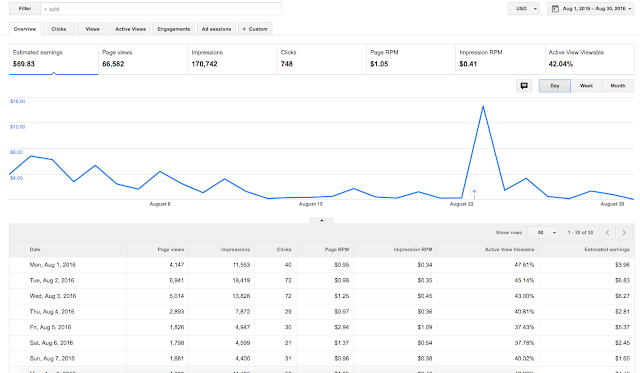Open the USD currency dropdown
The height and width of the screenshot is (373, 640).
pos(524,9)
